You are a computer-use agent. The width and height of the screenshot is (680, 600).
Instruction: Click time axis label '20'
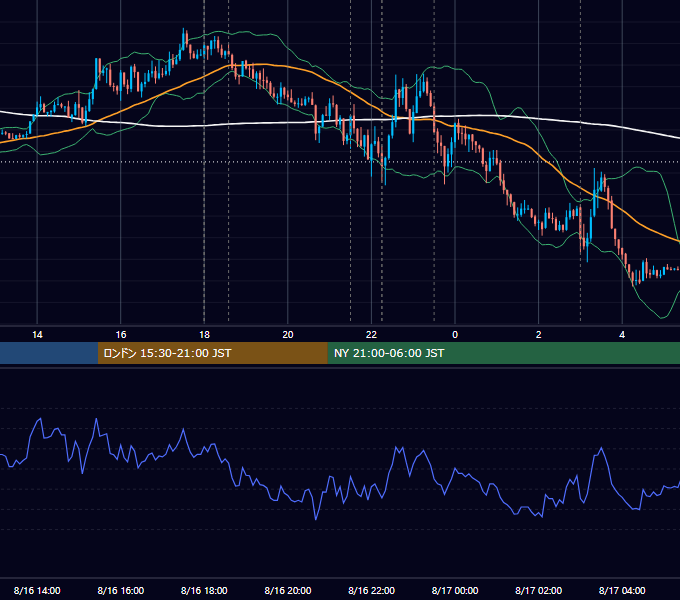click(x=288, y=335)
